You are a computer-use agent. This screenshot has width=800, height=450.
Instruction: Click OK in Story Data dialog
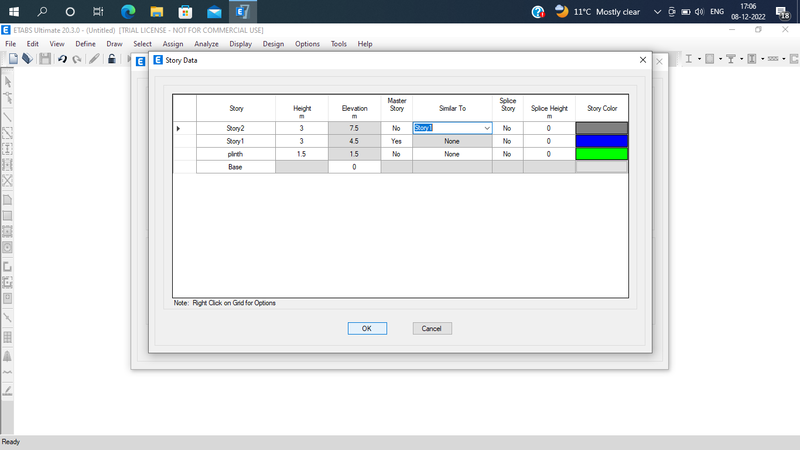[x=367, y=329]
